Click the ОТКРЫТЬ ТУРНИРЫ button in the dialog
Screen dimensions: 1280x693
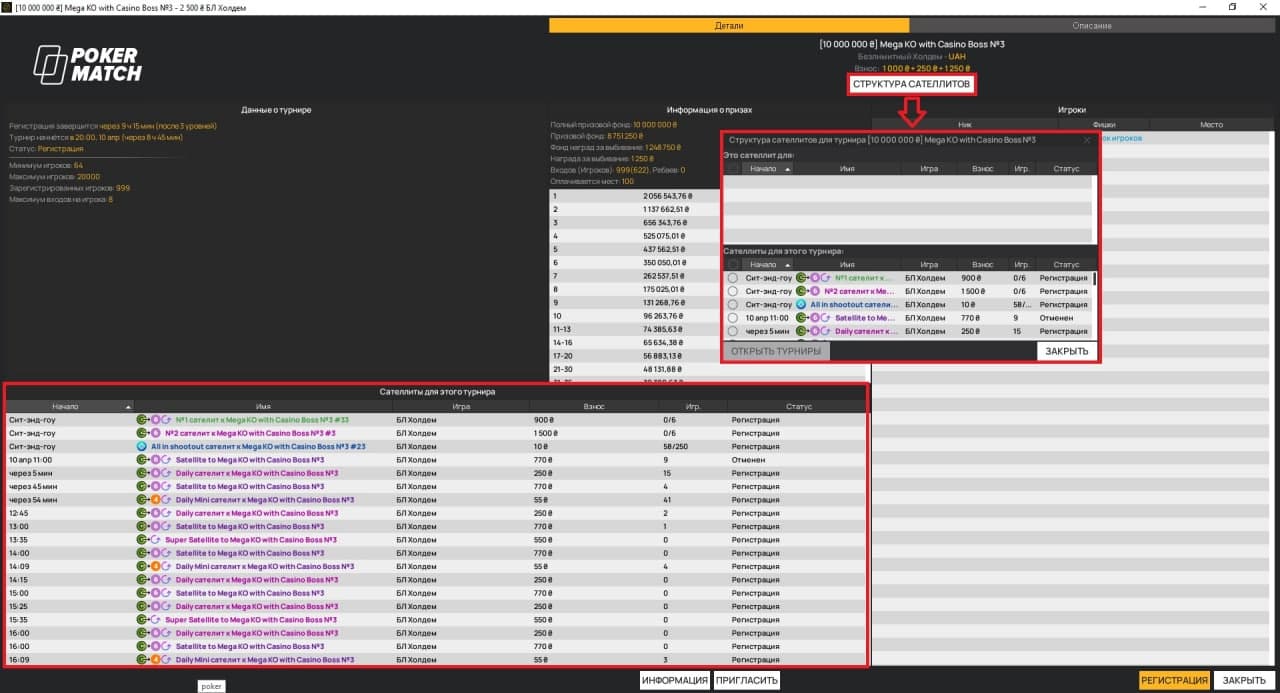pos(776,351)
